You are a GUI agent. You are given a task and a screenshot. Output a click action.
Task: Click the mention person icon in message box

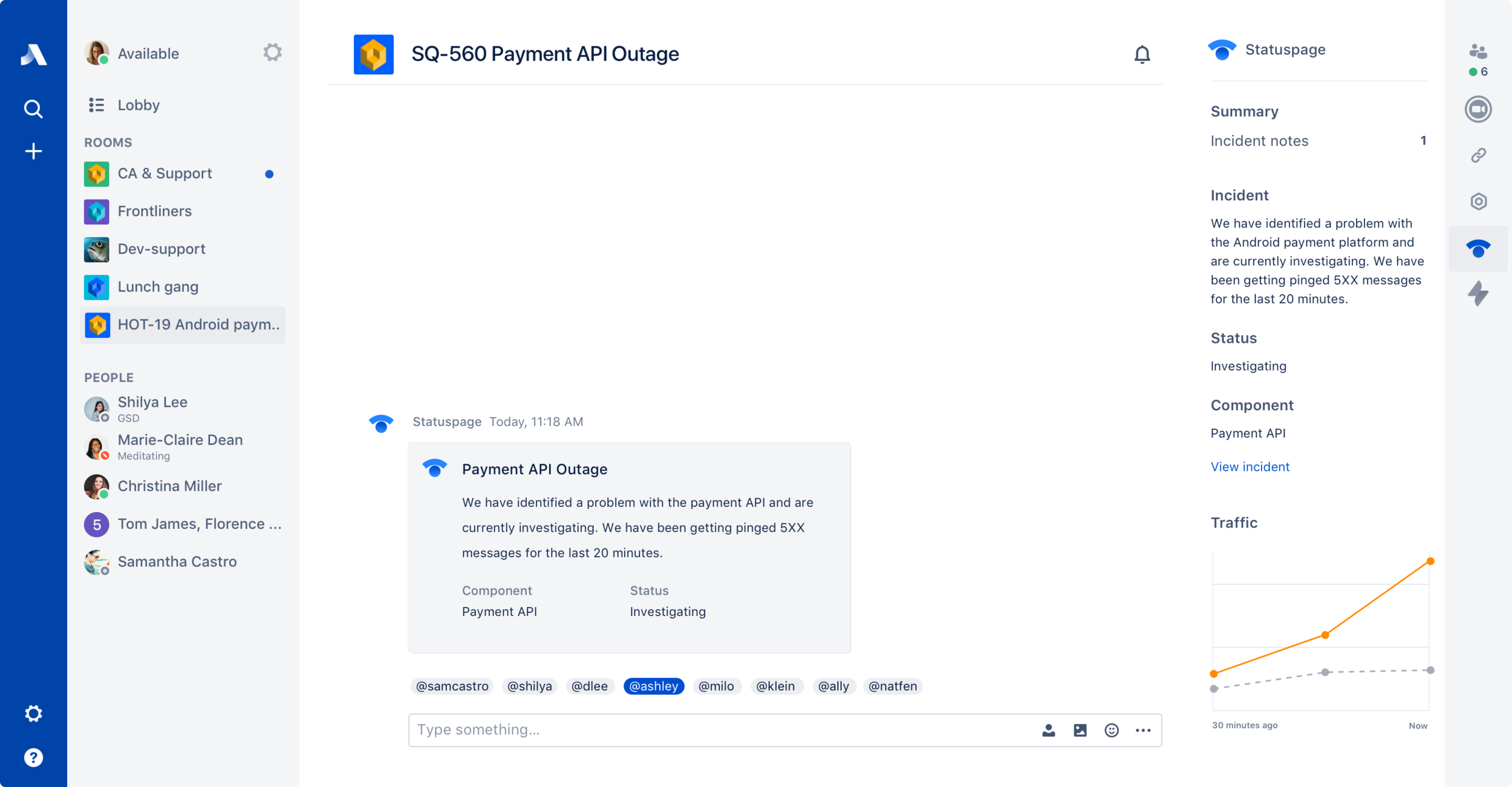(x=1049, y=730)
